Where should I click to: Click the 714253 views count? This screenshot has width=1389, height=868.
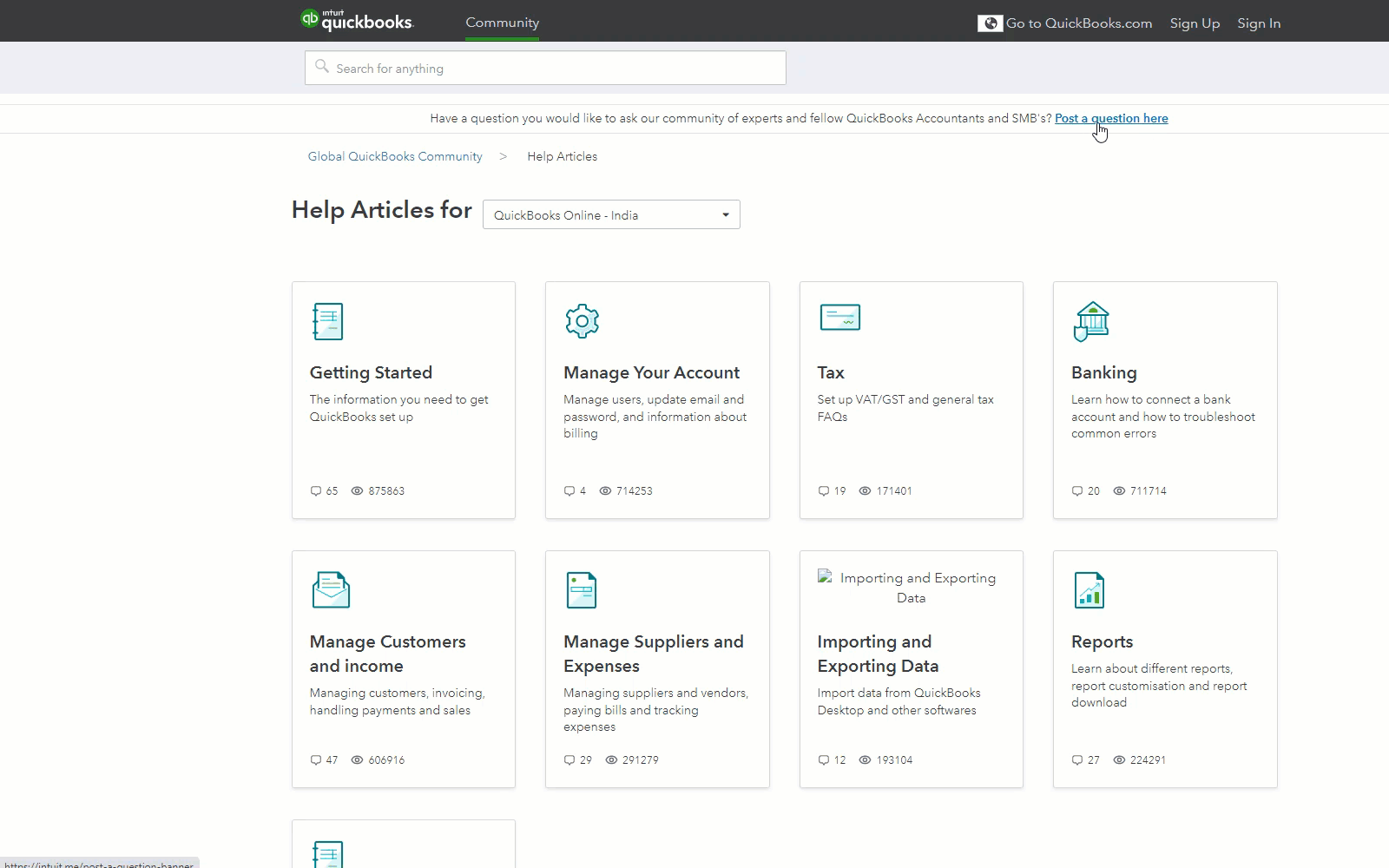[x=635, y=491]
